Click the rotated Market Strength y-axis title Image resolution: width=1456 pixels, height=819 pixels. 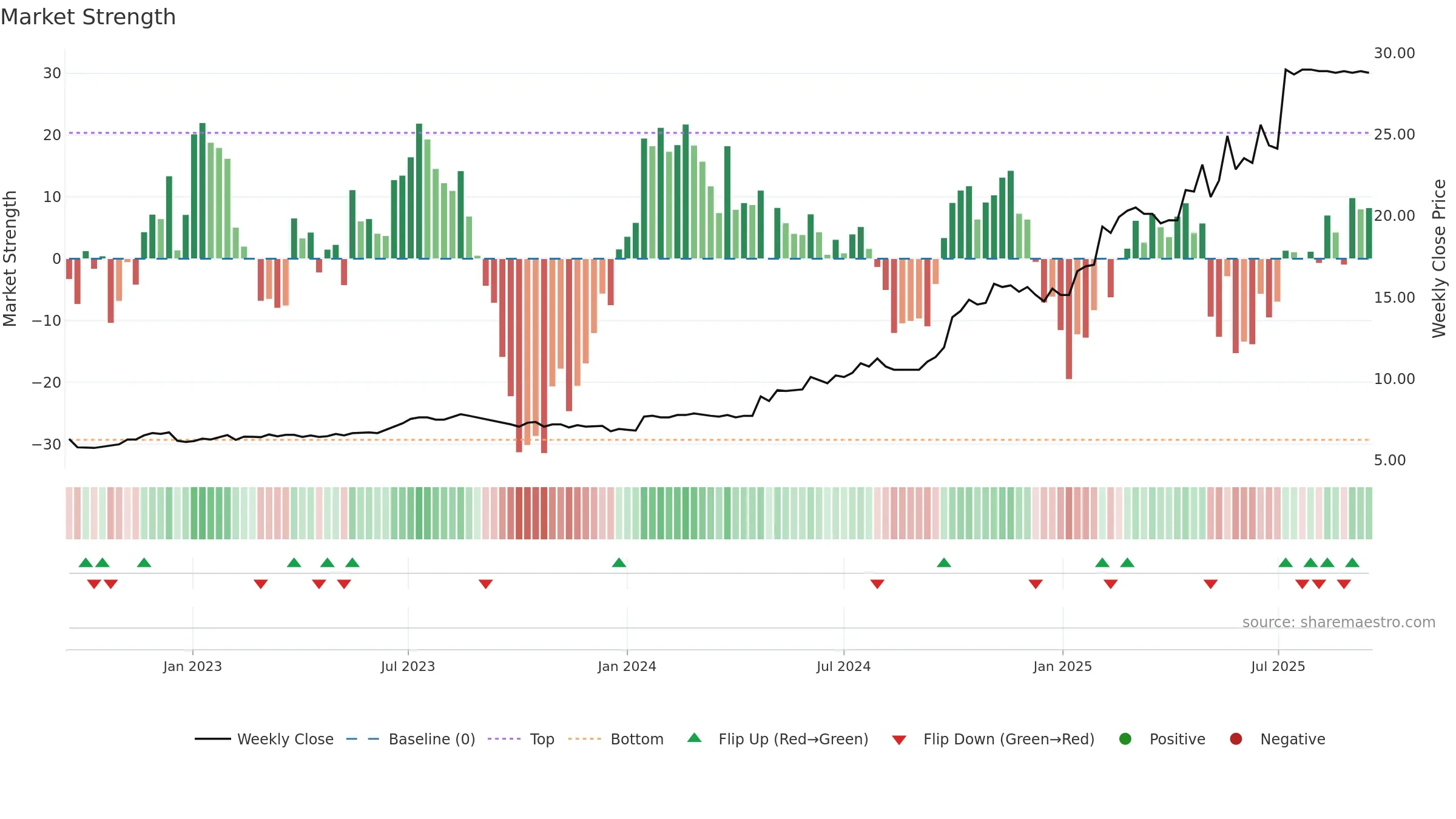[10, 258]
